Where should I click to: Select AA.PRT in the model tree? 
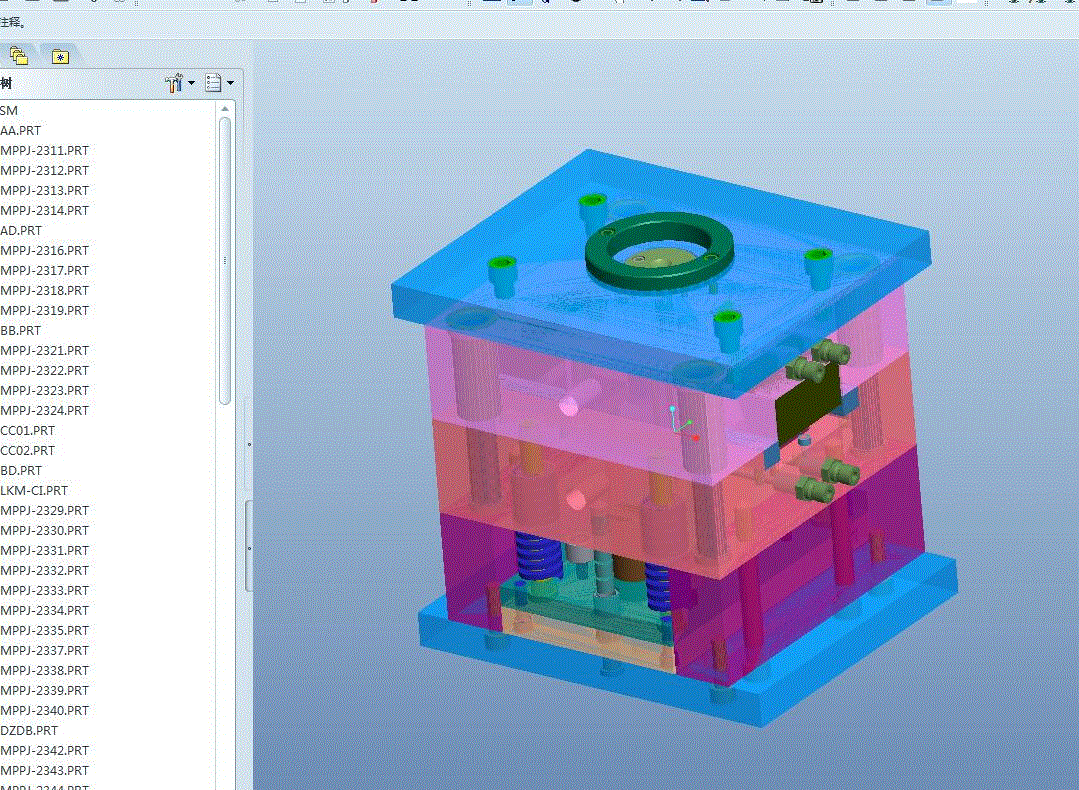pos(21,130)
